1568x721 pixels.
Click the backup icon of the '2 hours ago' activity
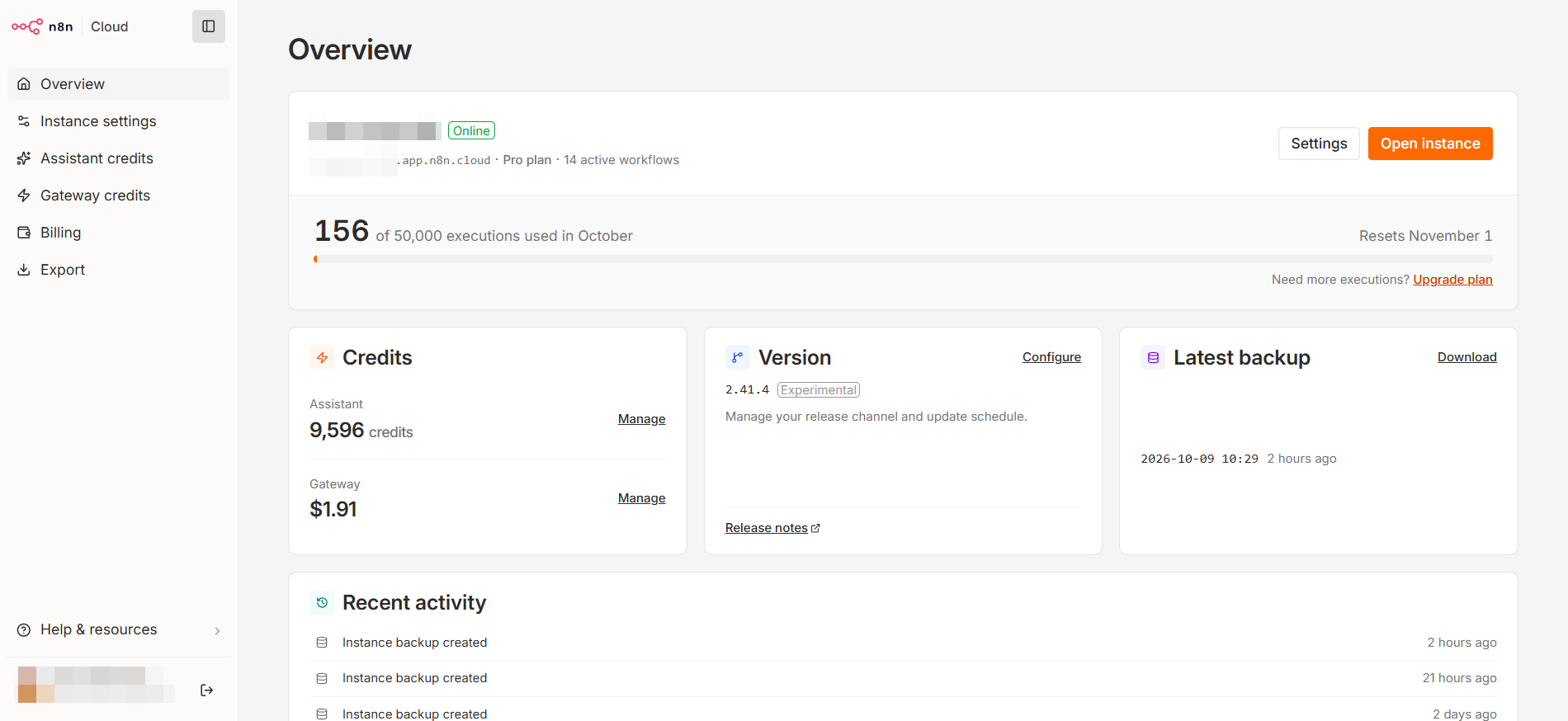[322, 643]
